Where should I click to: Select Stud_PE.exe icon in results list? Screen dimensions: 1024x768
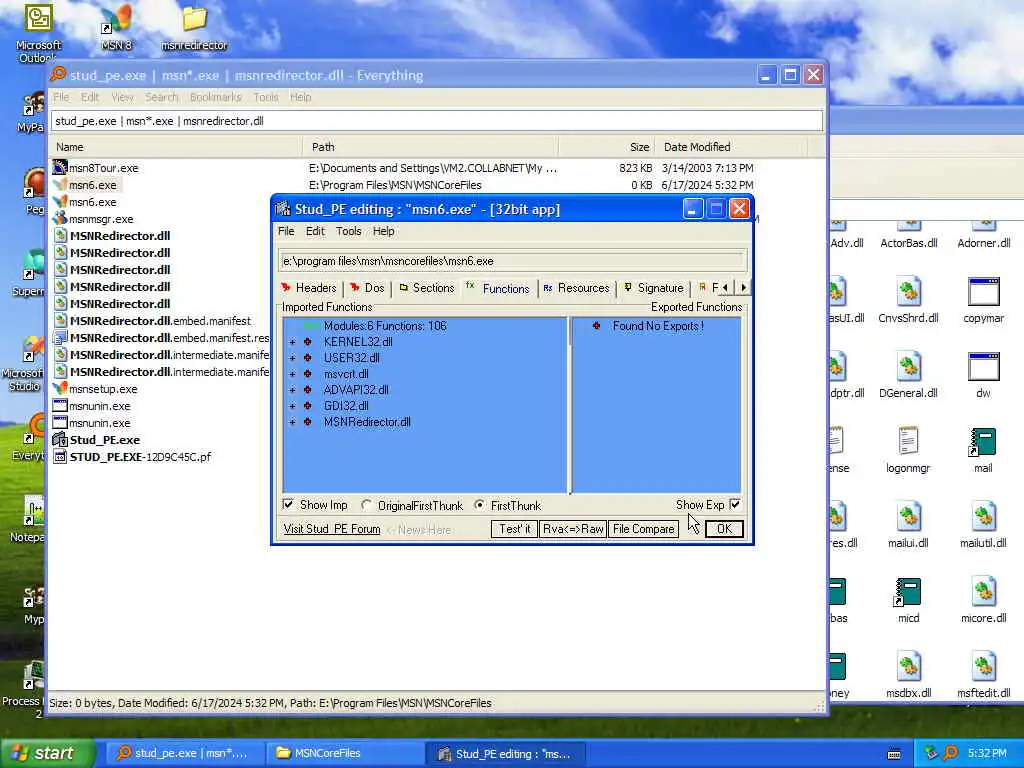(60, 440)
